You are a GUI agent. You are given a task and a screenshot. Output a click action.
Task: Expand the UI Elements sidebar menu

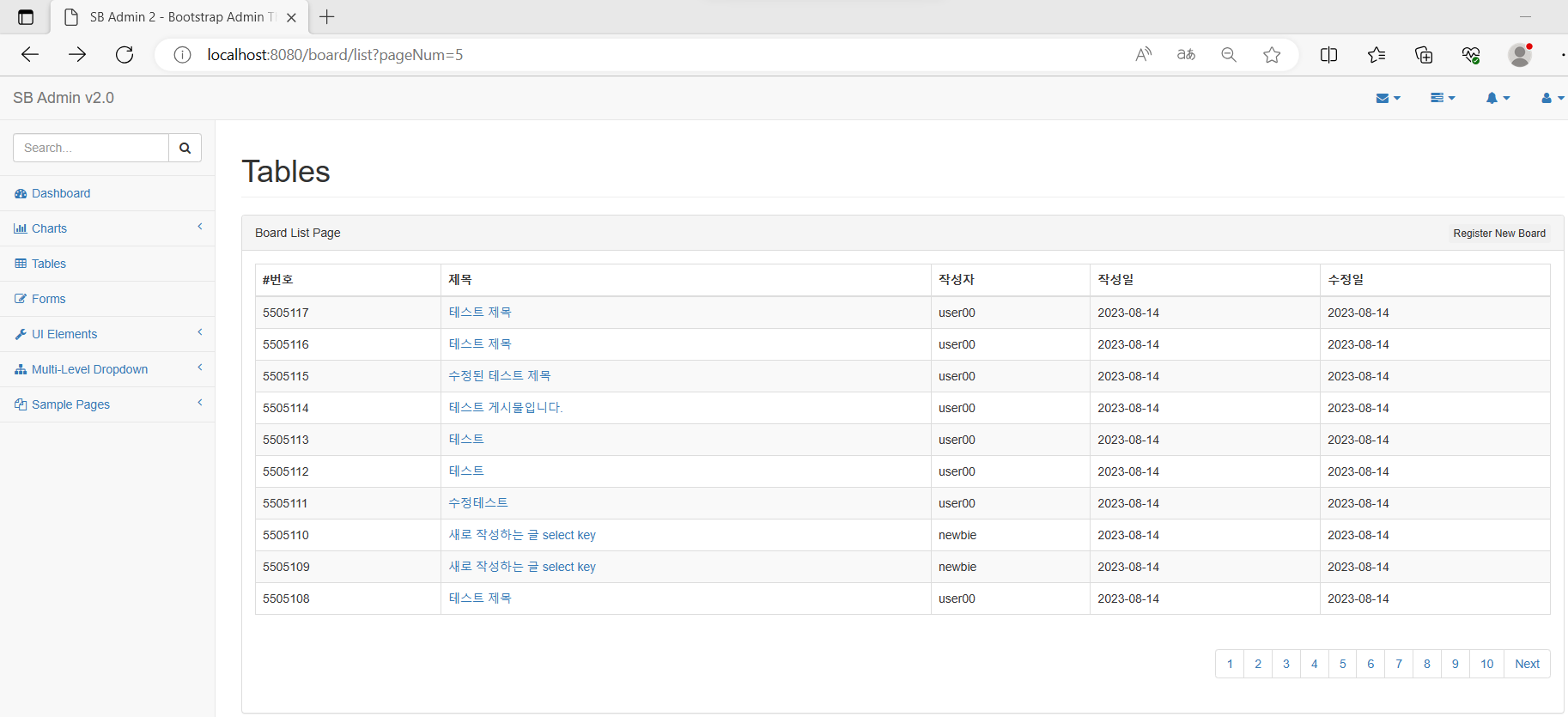[x=107, y=334]
